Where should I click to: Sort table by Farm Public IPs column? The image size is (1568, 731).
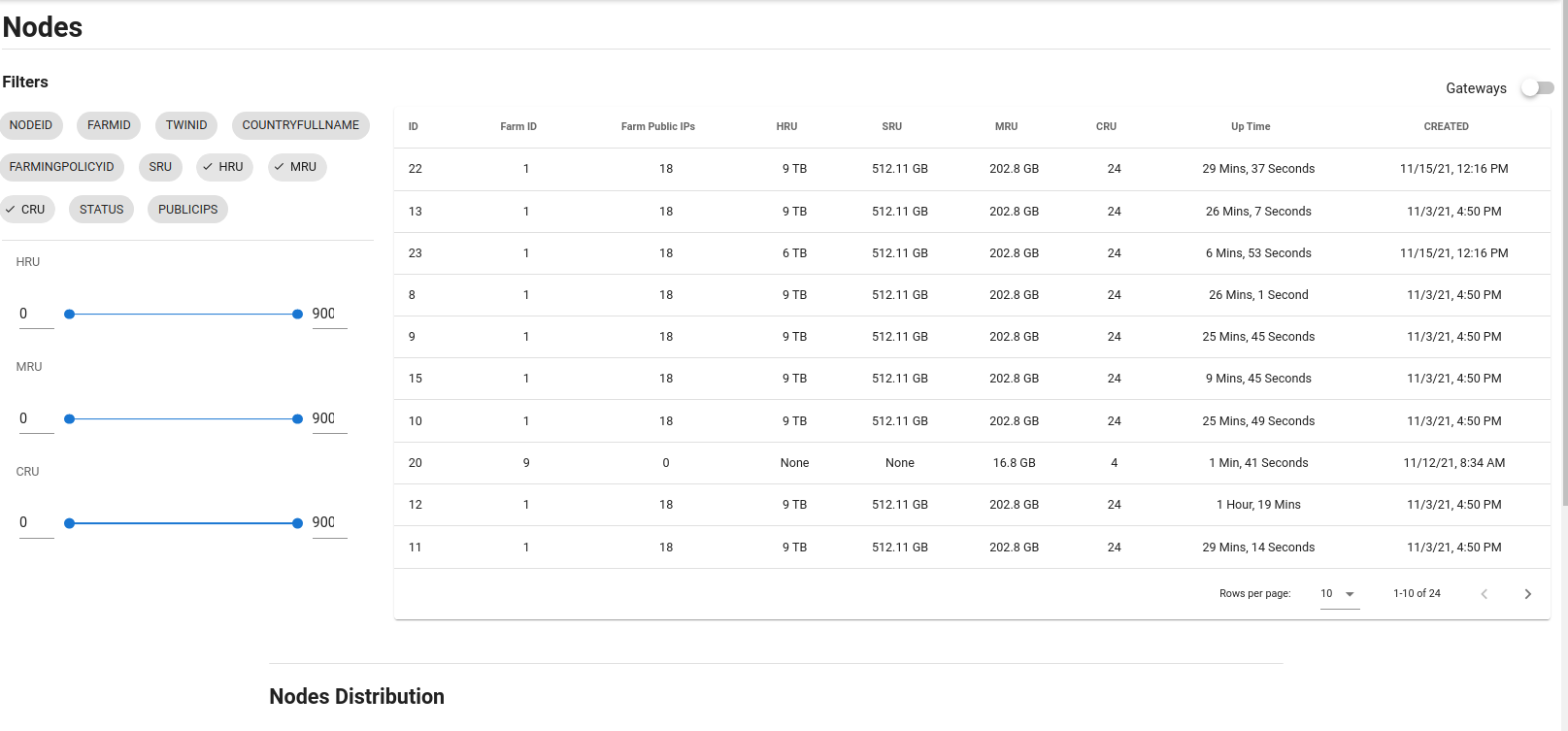pyautogui.click(x=657, y=127)
